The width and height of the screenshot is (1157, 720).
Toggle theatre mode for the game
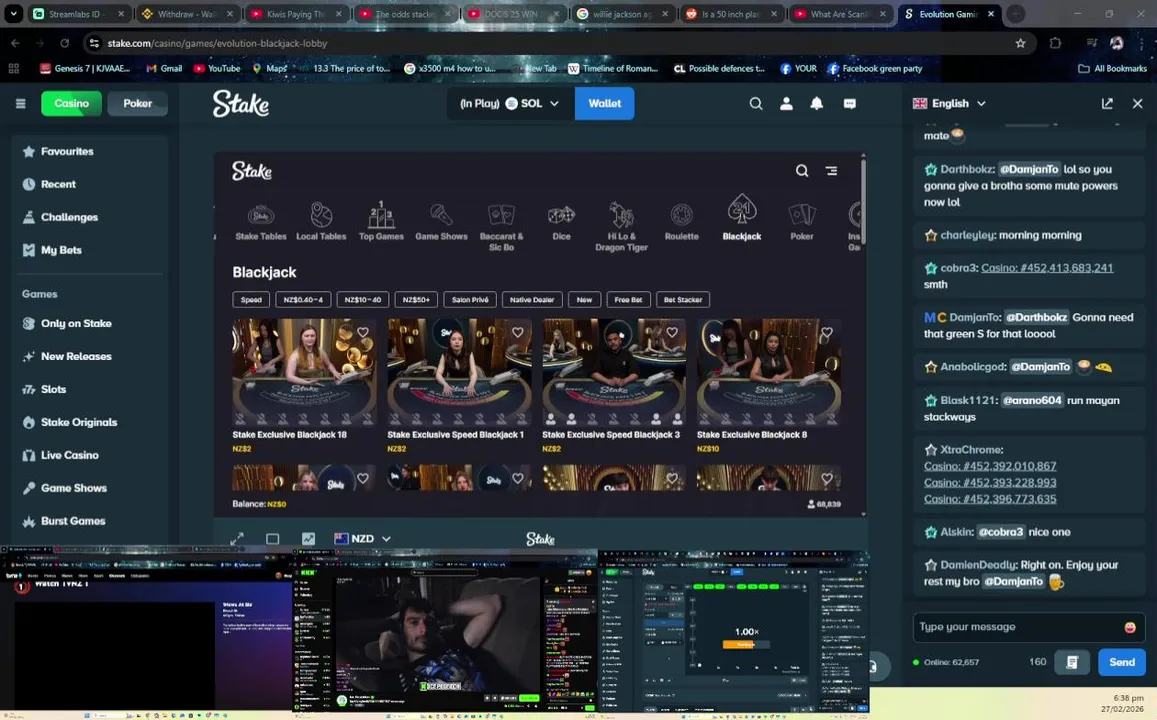pos(272,539)
